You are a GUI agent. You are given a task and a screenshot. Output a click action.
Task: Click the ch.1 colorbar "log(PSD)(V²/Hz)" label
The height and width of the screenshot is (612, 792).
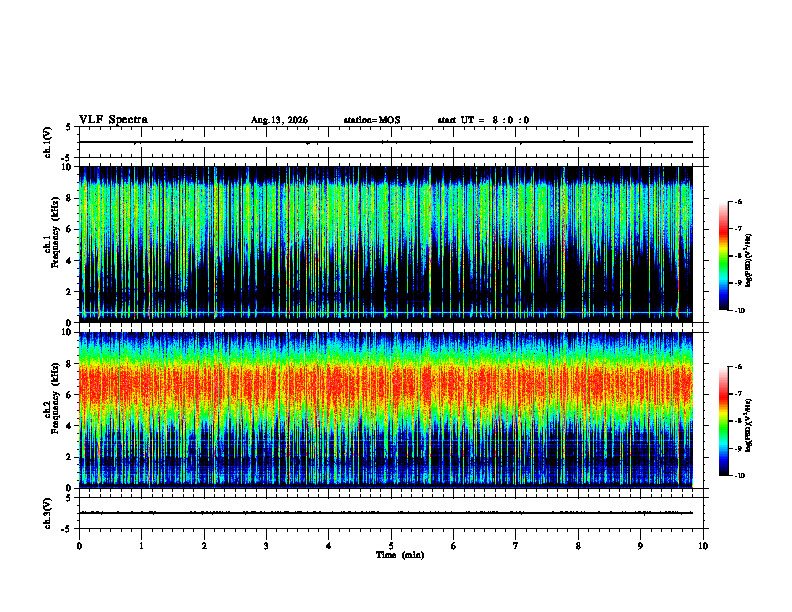pyautogui.click(x=749, y=261)
